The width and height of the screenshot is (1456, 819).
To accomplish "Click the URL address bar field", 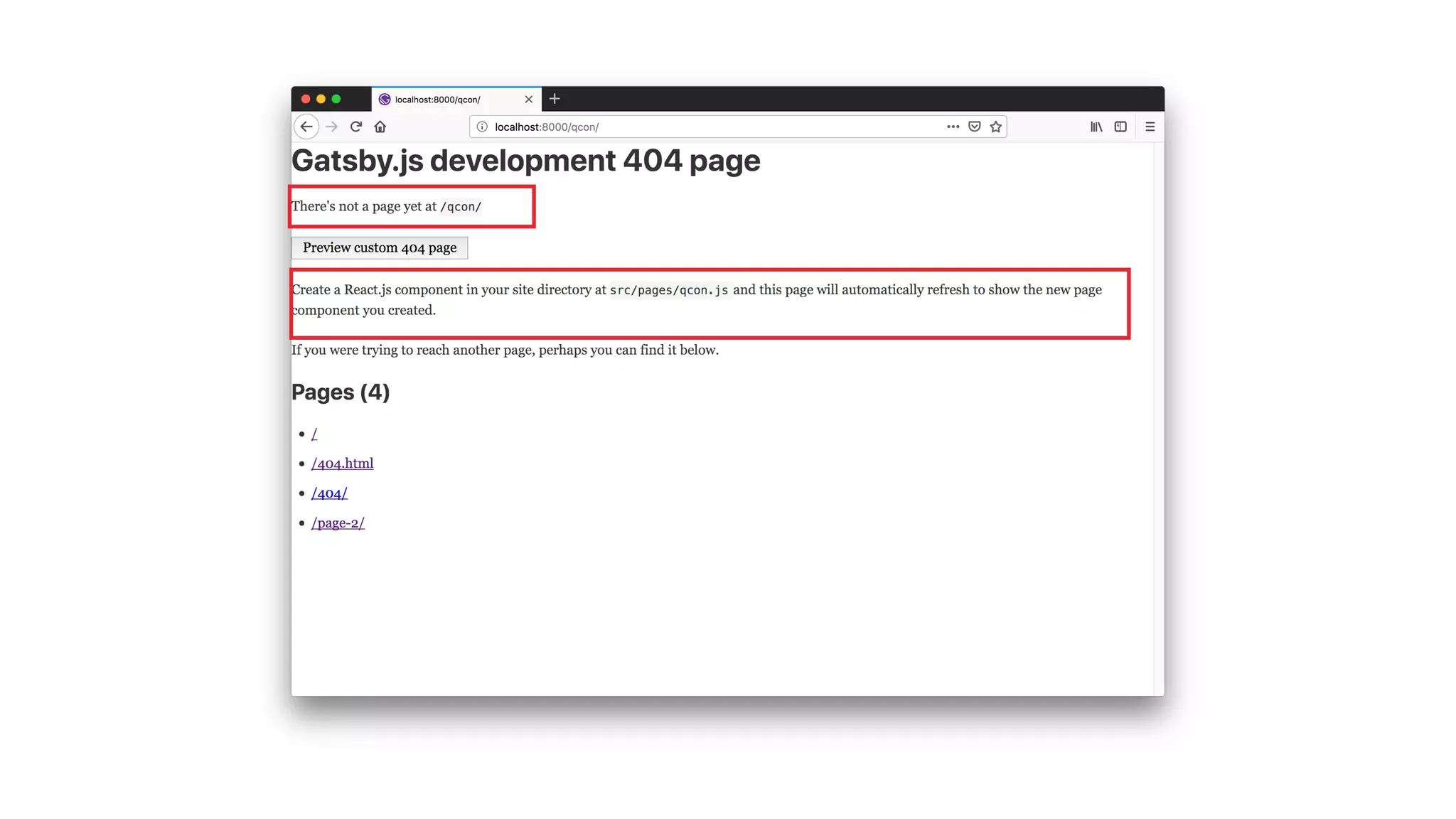I will 711,127.
